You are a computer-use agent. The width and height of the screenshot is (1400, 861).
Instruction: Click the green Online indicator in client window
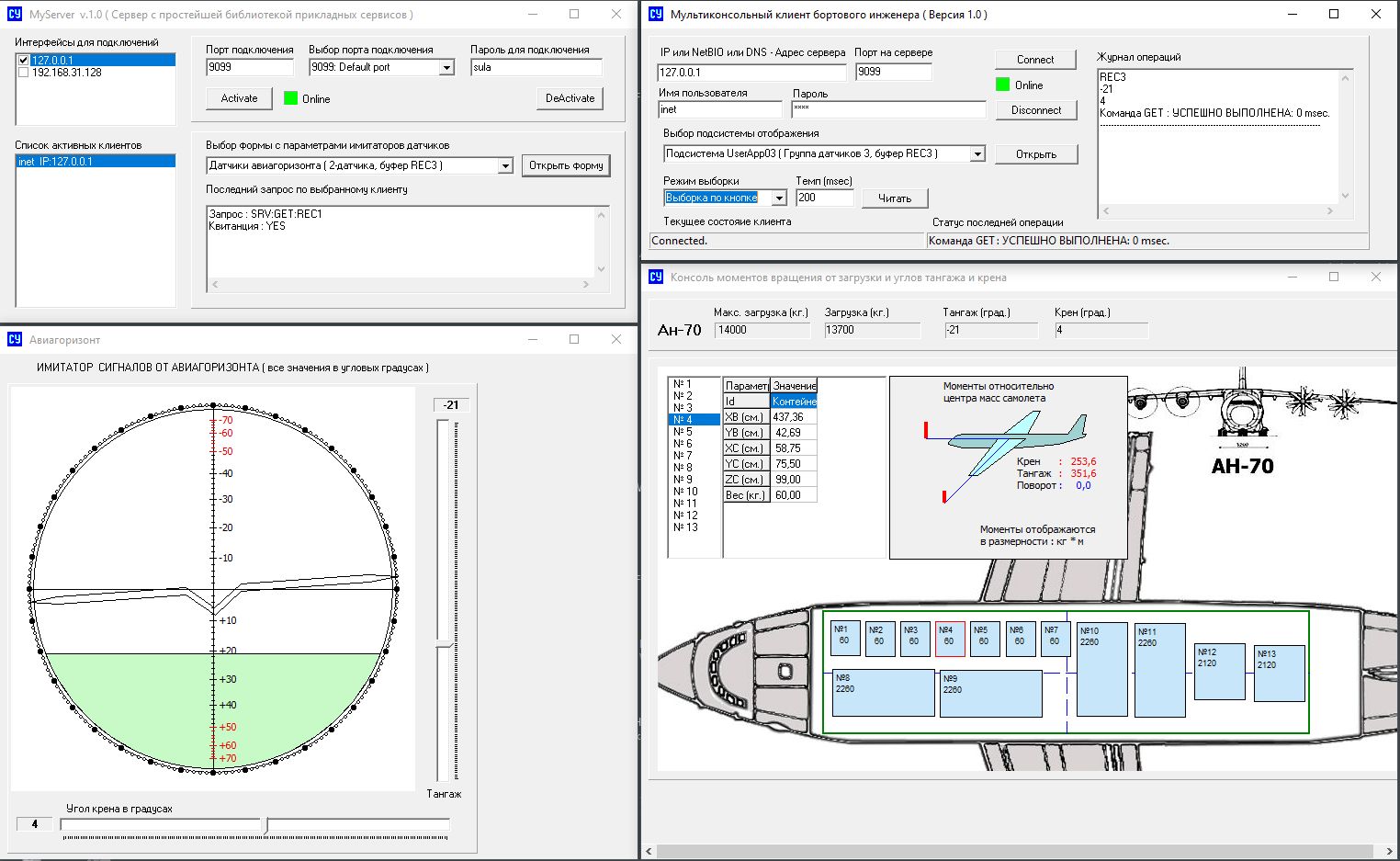pyautogui.click(x=1003, y=85)
